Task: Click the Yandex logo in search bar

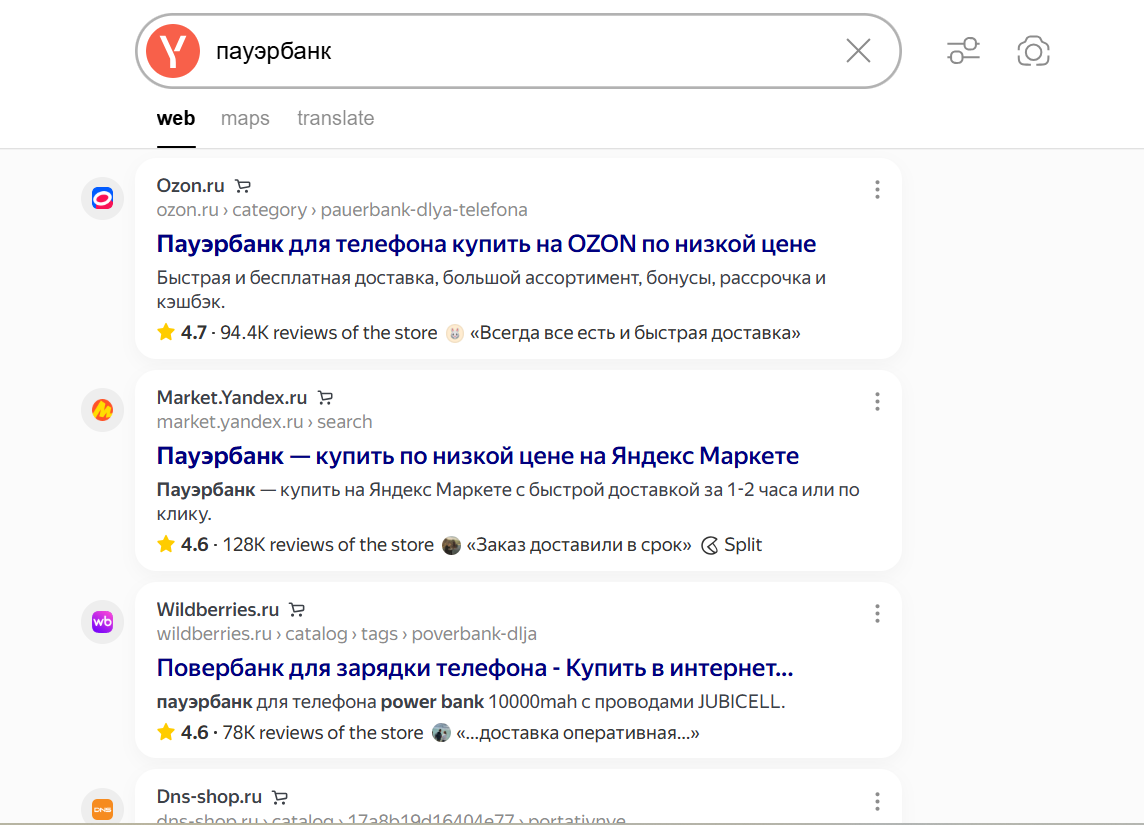Action: pos(173,51)
